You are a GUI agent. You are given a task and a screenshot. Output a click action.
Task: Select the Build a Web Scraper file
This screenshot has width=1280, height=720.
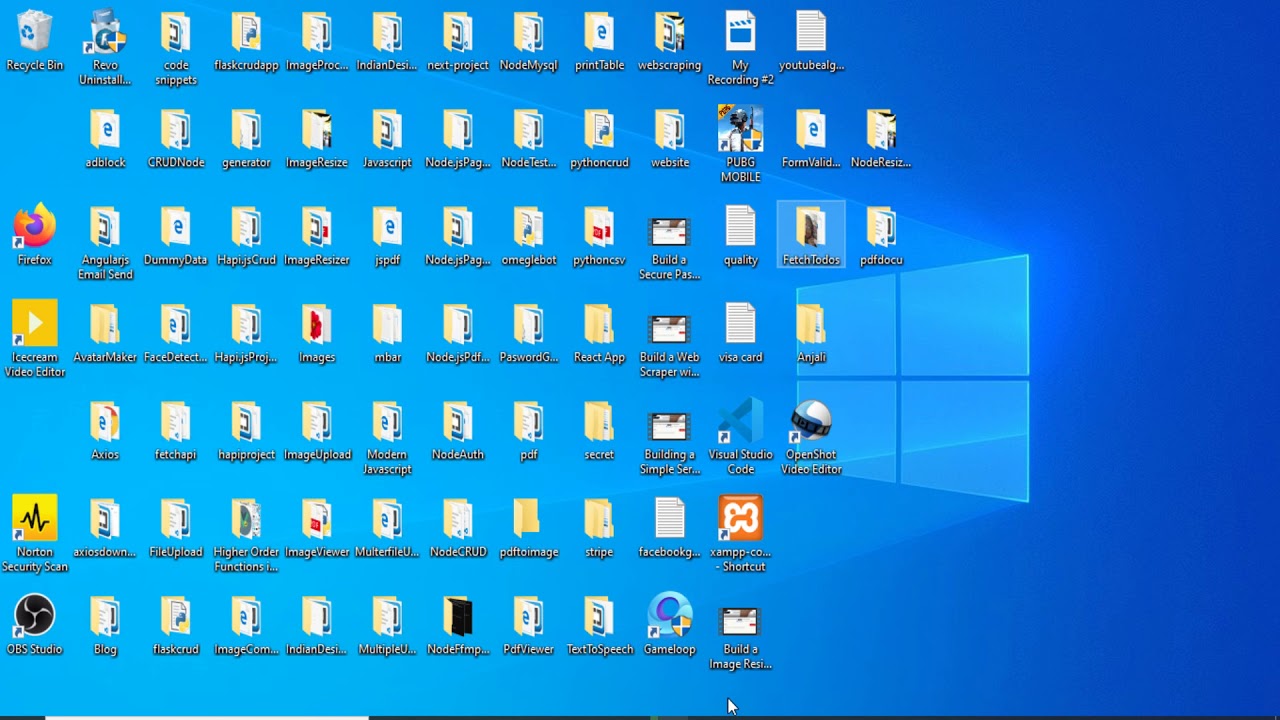[x=669, y=328]
